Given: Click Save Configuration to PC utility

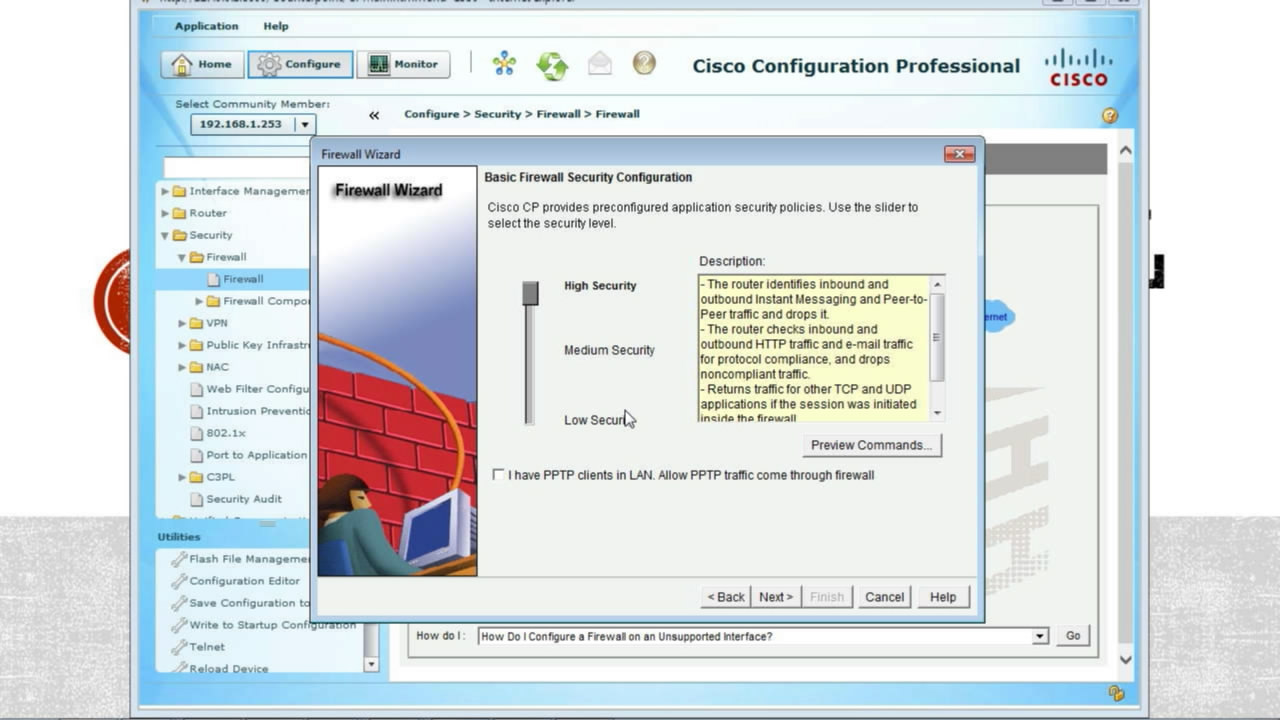Looking at the screenshot, I should click(x=241, y=603).
